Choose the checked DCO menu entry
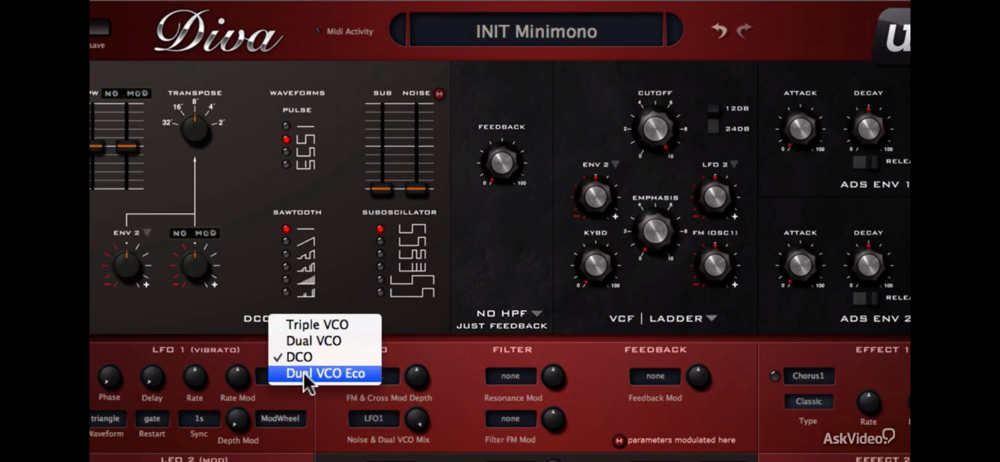This screenshot has height=462, width=1000. click(325, 357)
